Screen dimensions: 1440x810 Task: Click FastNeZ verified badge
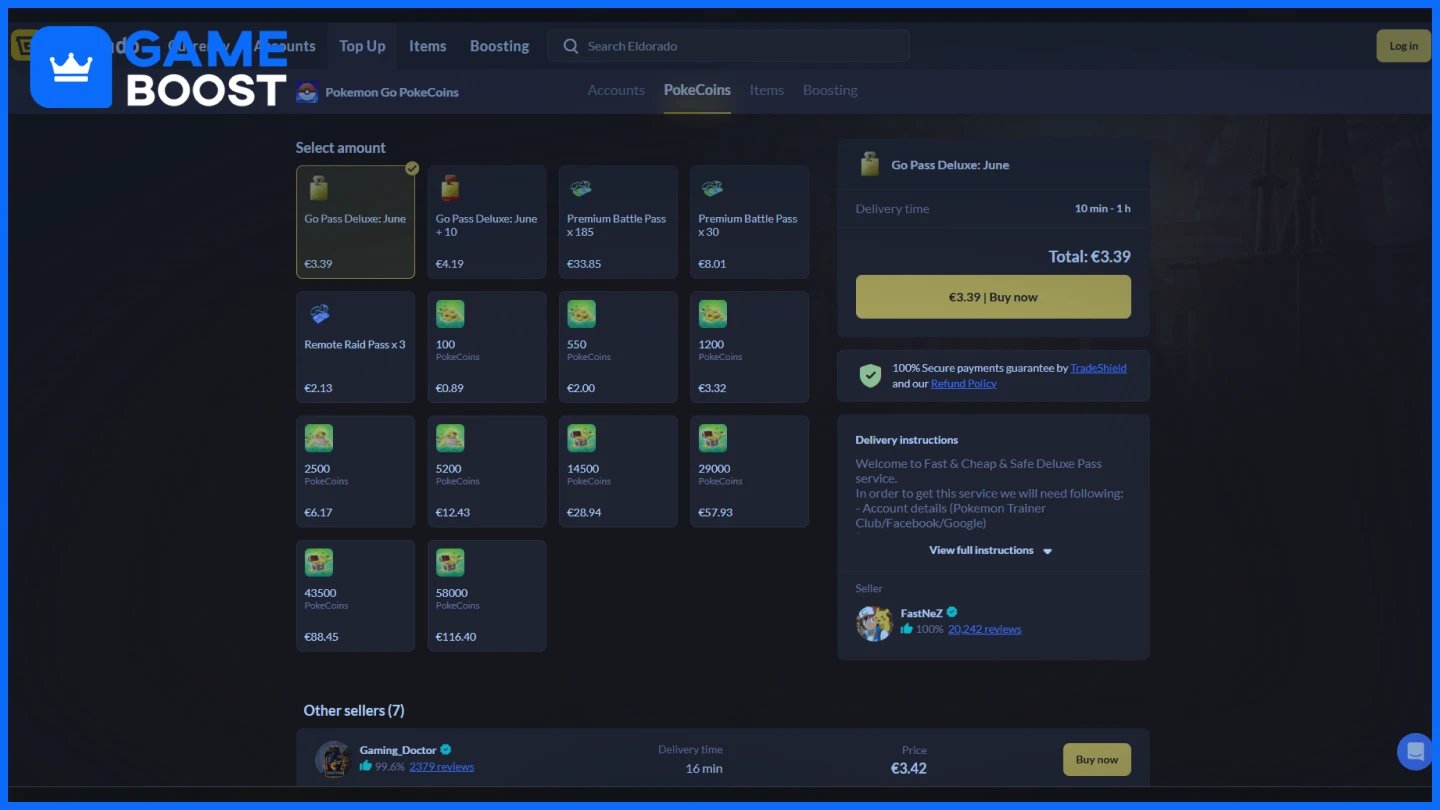point(952,613)
